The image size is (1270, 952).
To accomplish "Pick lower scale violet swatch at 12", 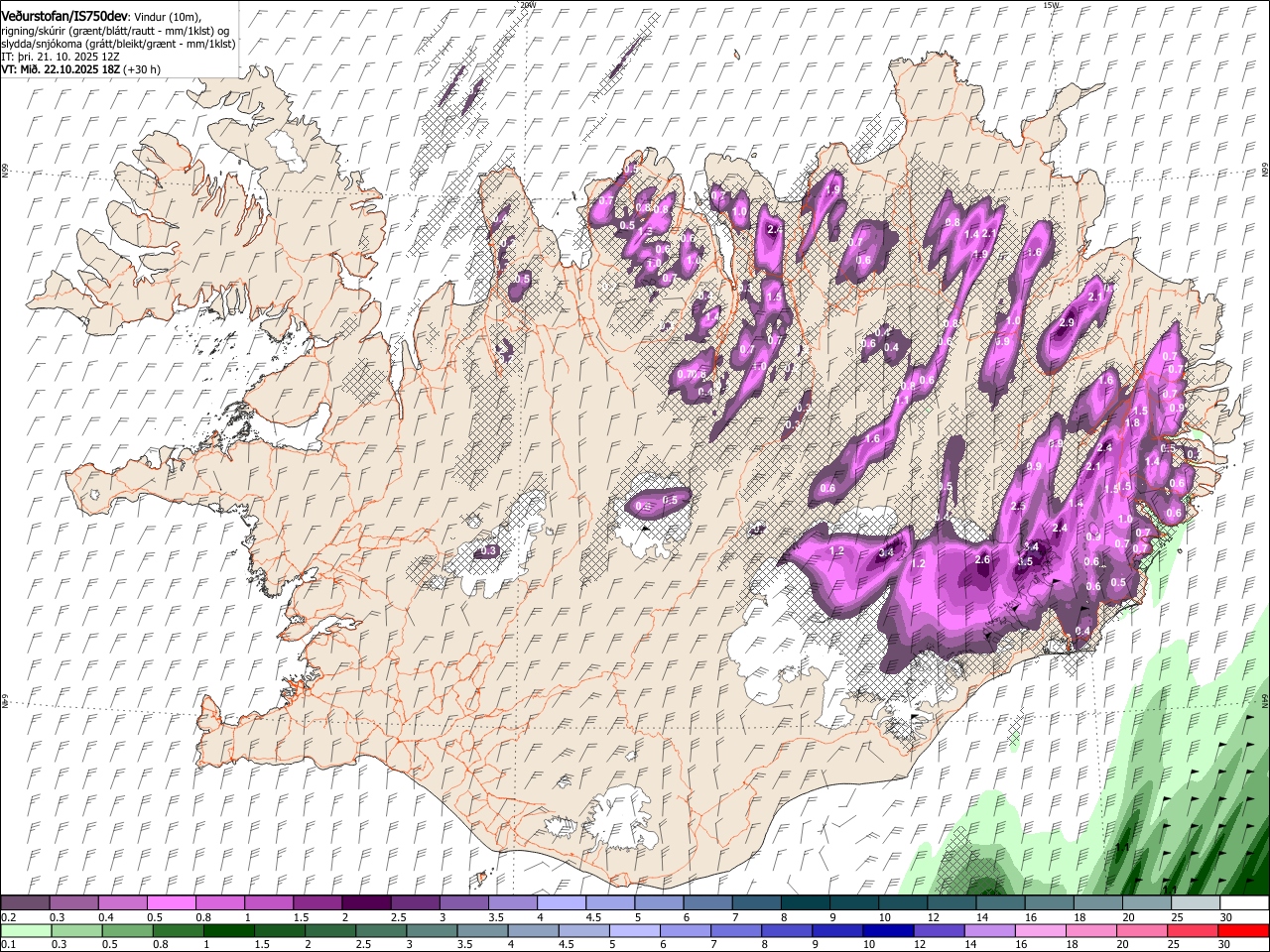I will pos(938,930).
